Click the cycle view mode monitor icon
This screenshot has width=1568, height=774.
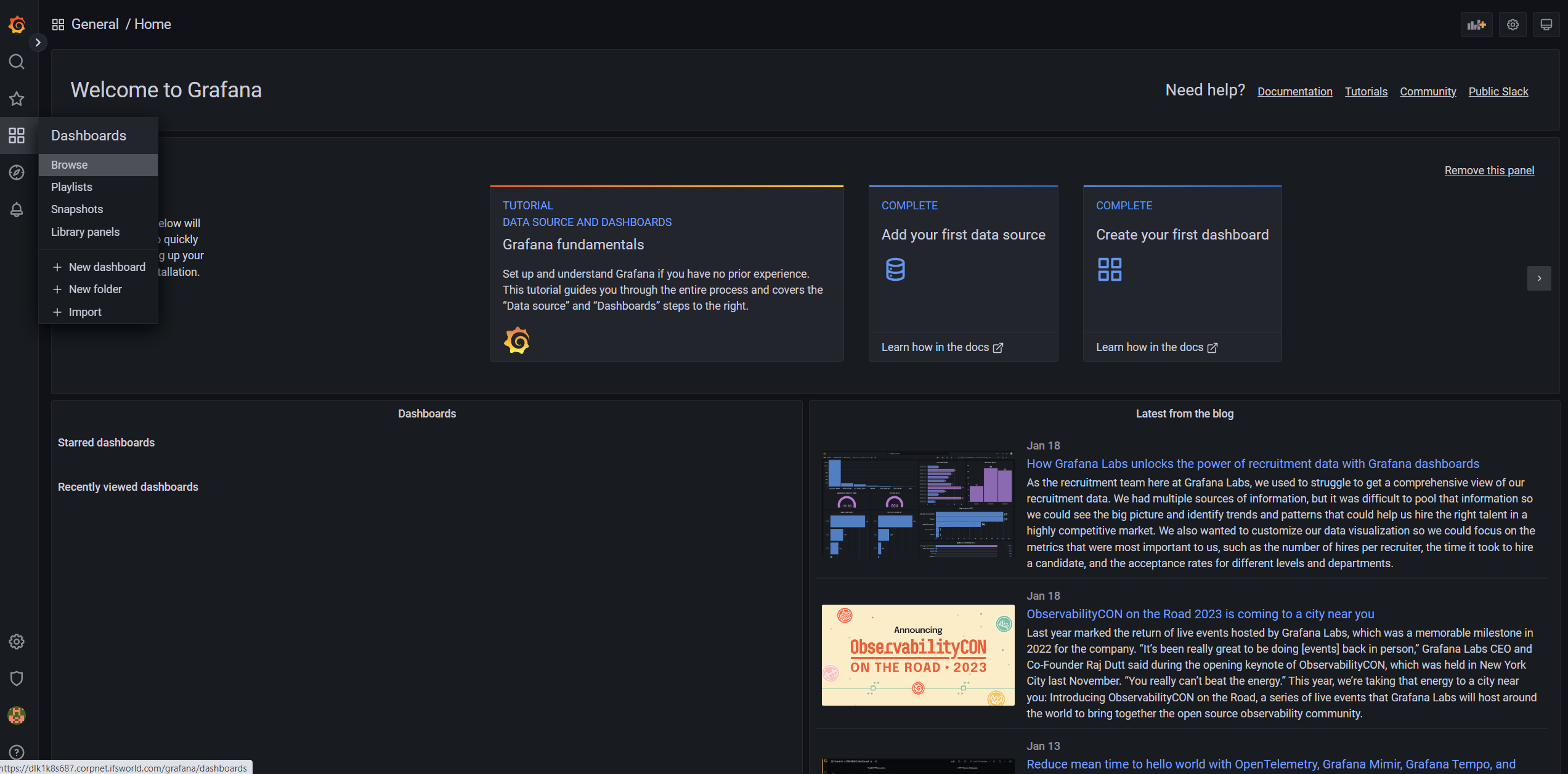[1546, 25]
